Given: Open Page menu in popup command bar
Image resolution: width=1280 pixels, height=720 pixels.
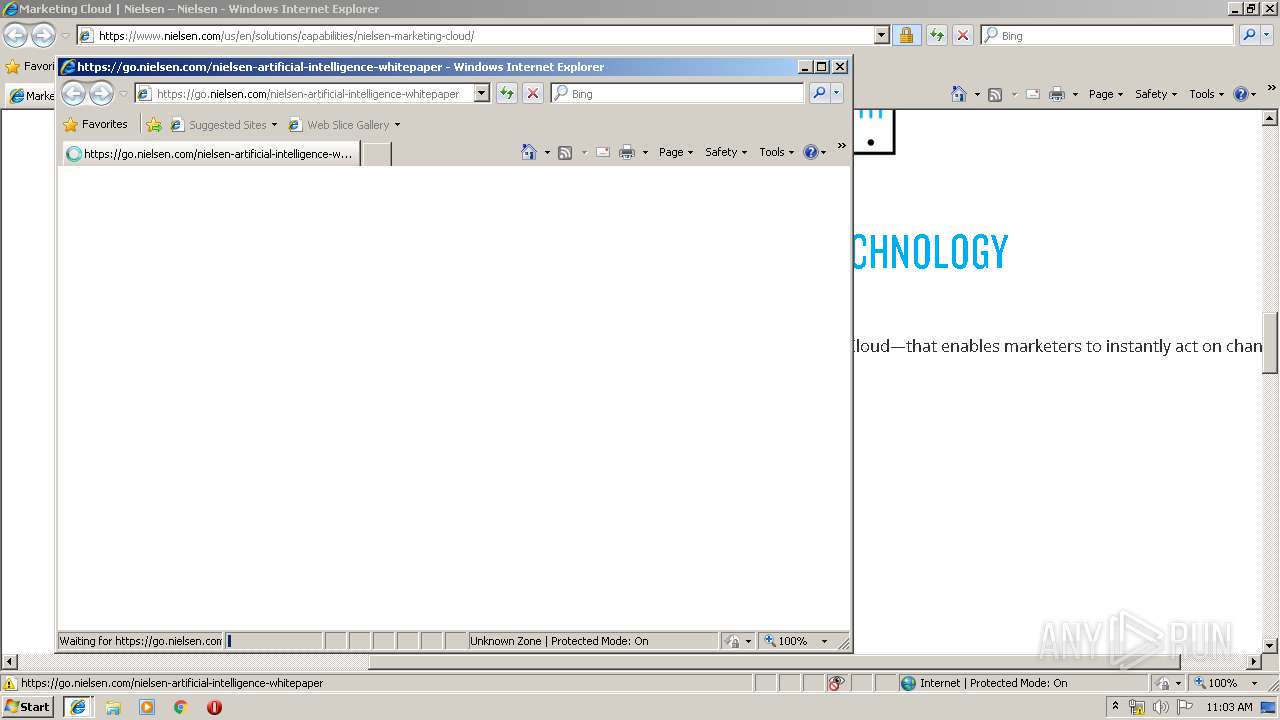Looking at the screenshot, I should click(x=675, y=152).
